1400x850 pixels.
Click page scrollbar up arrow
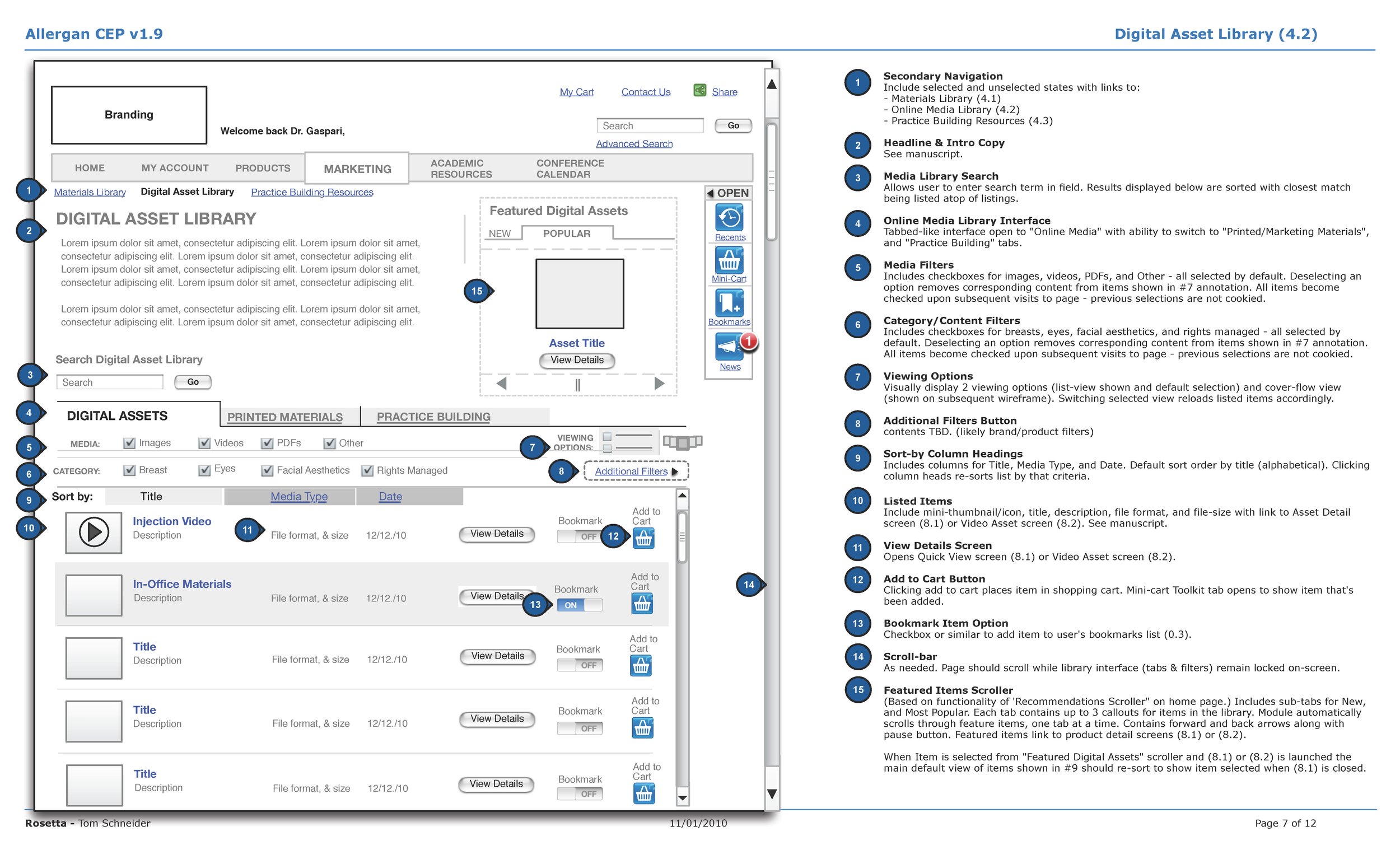pos(772,84)
